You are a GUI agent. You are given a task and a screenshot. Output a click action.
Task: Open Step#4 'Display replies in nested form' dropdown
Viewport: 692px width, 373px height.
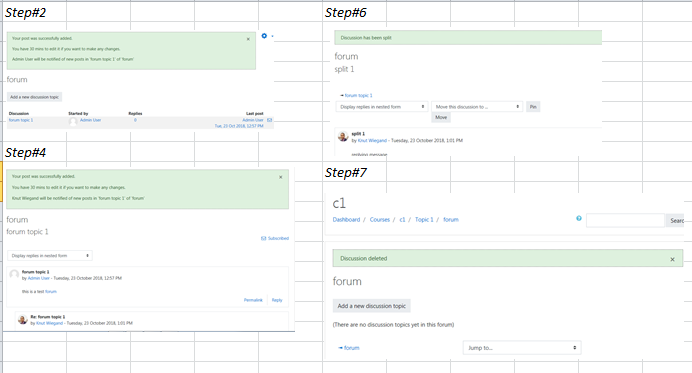50,256
